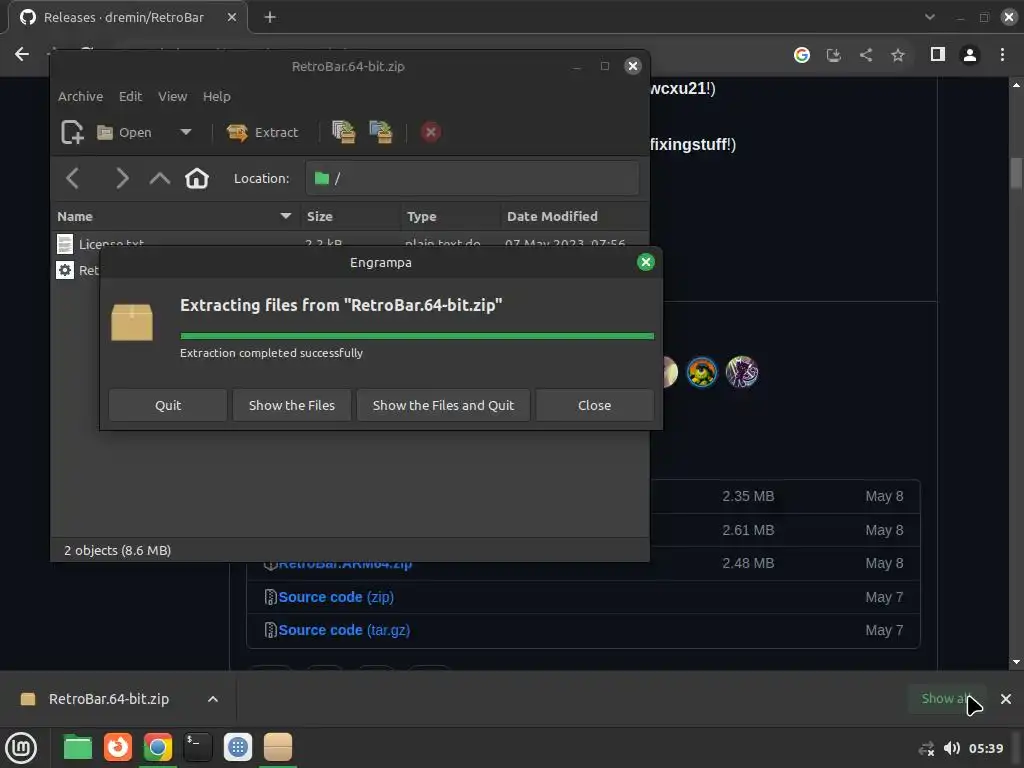Click the install page icon in address bar
1024x768 pixels.
[834, 55]
